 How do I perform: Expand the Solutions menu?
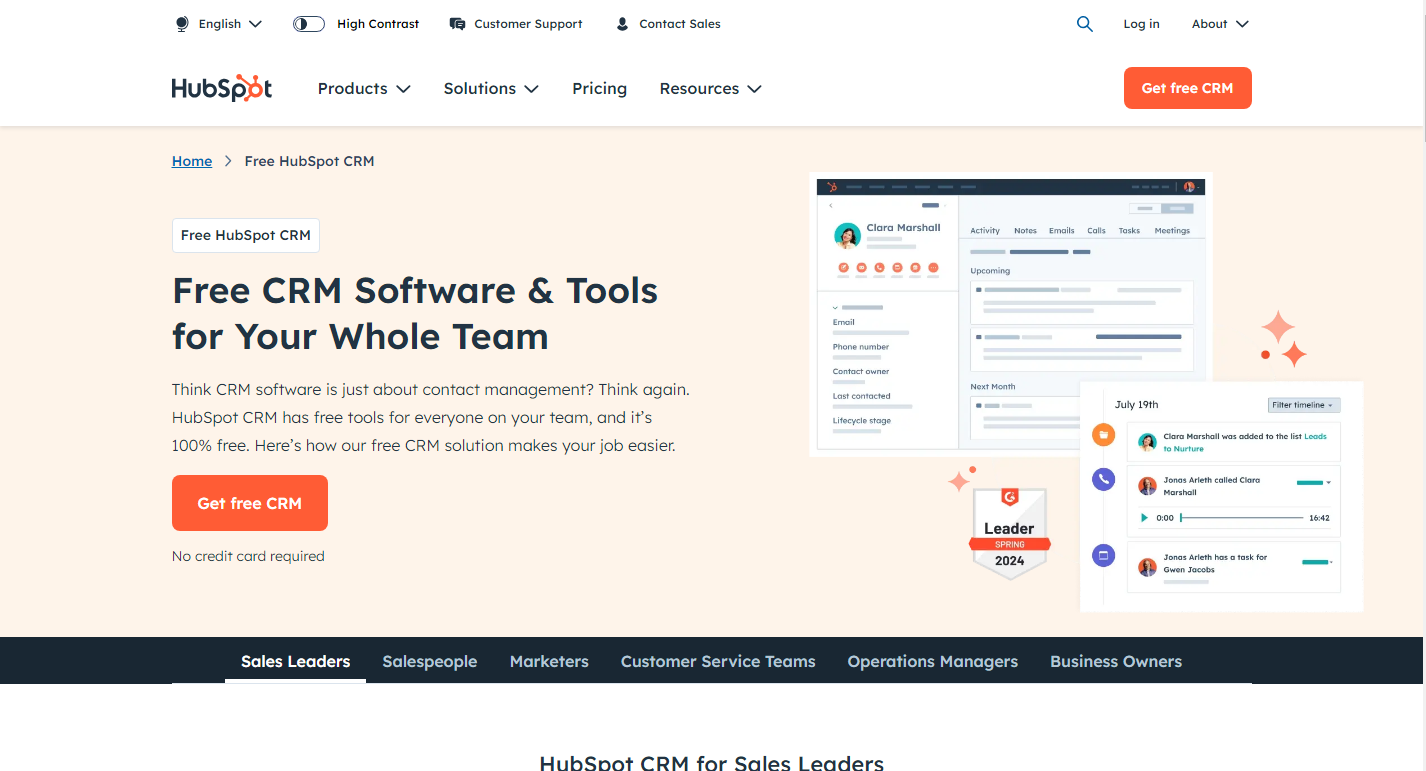point(491,88)
